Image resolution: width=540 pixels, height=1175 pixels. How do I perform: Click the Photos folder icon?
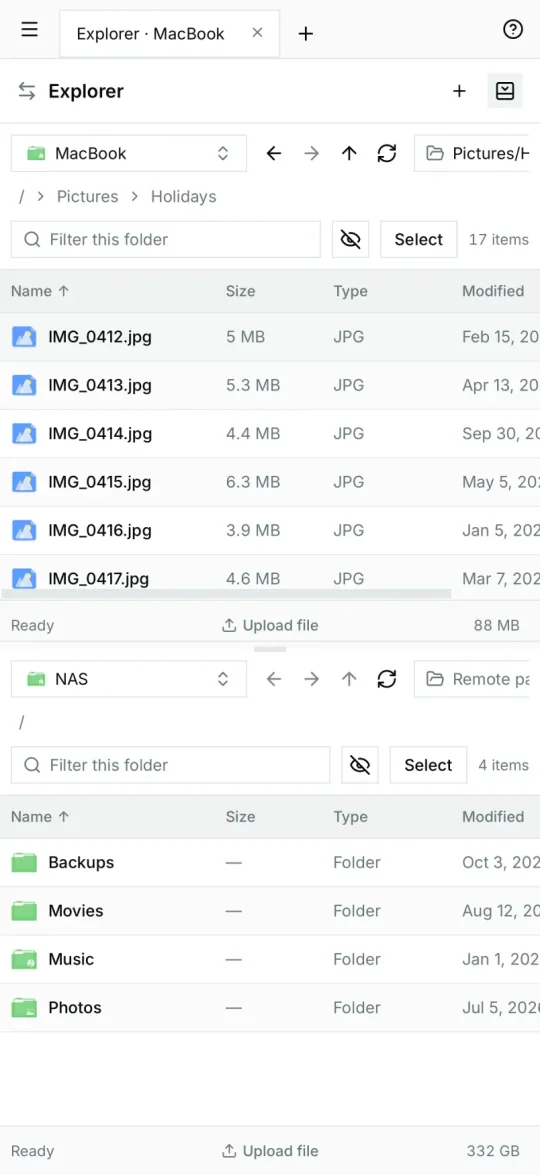pyautogui.click(x=24, y=1008)
